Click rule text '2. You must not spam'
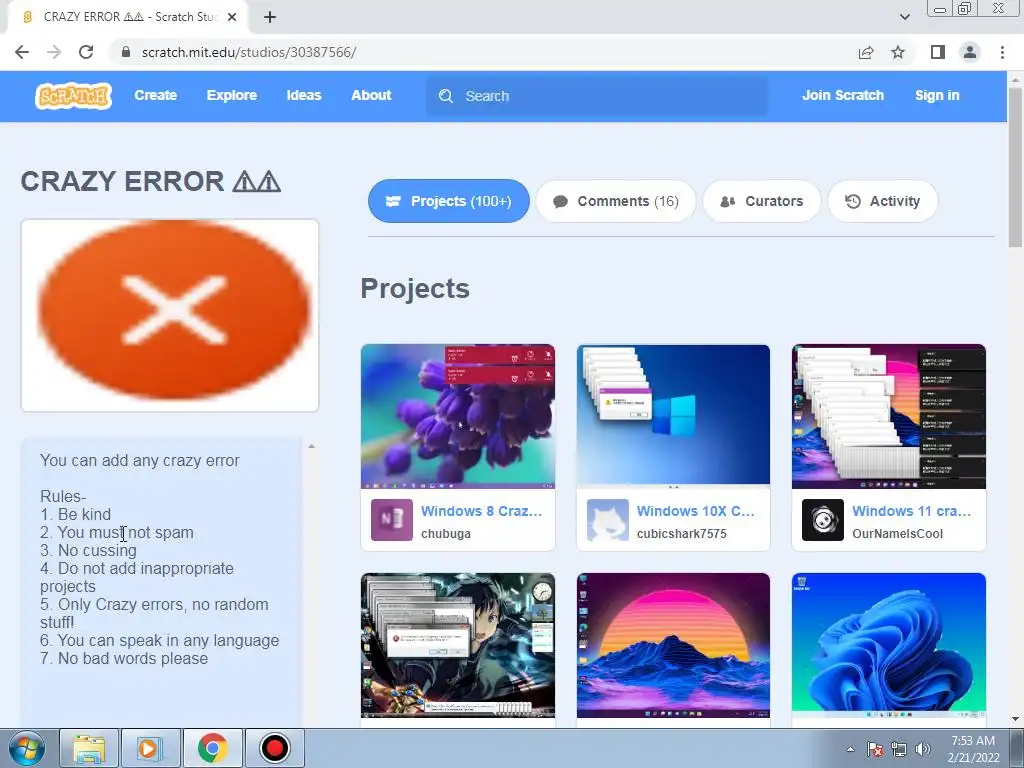Image resolution: width=1024 pixels, height=768 pixels. coord(117,533)
